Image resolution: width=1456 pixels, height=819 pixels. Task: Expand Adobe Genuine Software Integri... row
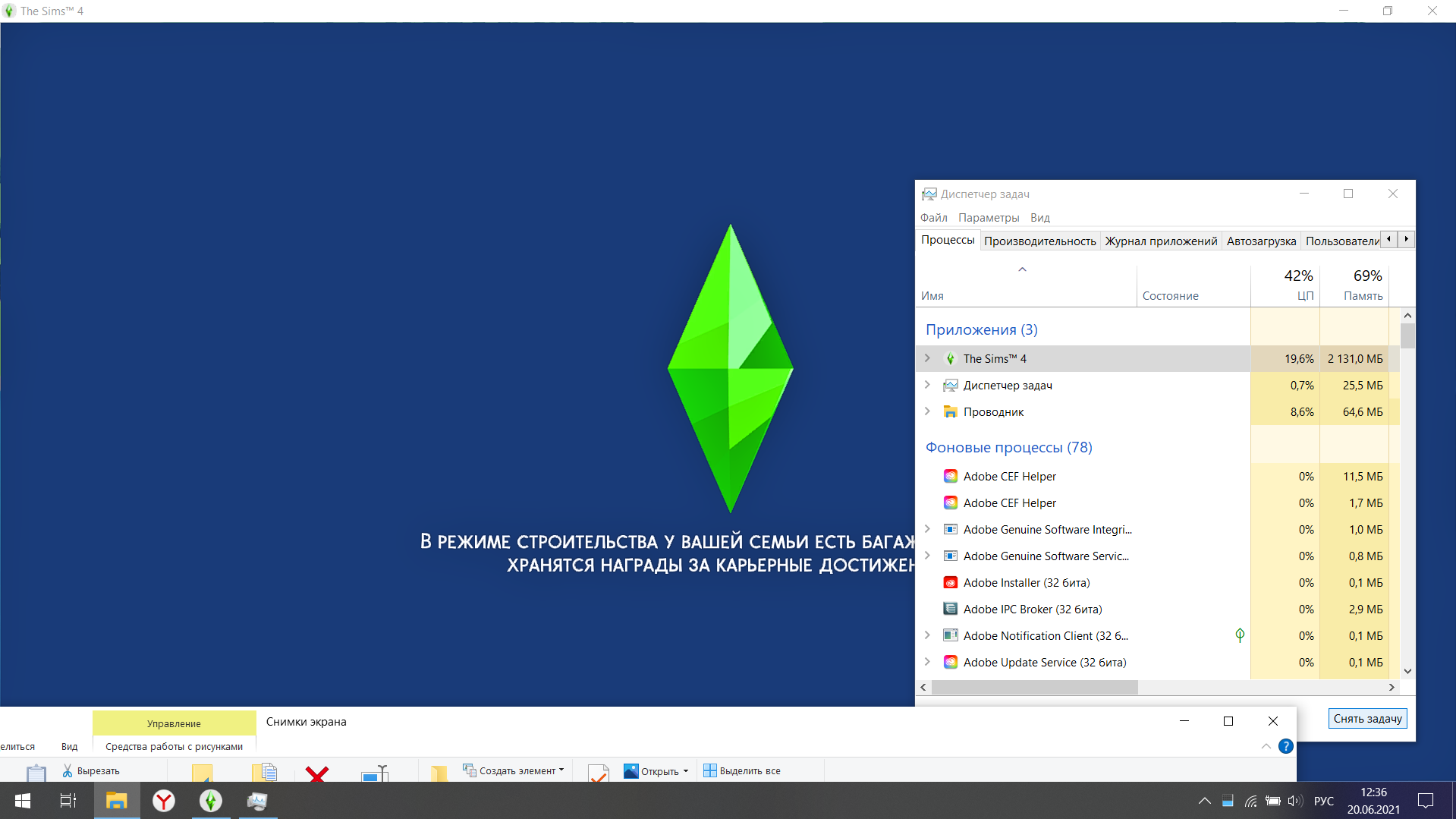tap(927, 529)
